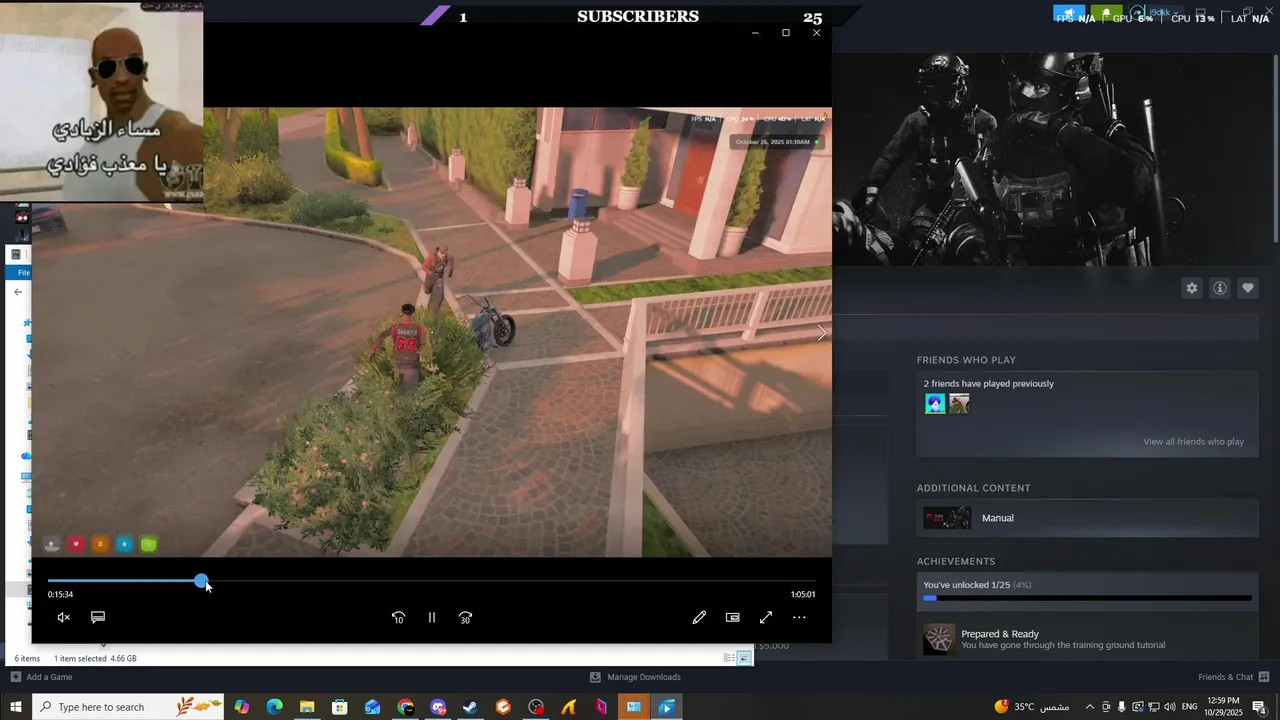Screen dimensions: 1280x720
Task: Click the back arrow in File Explorer
Action: 18,292
